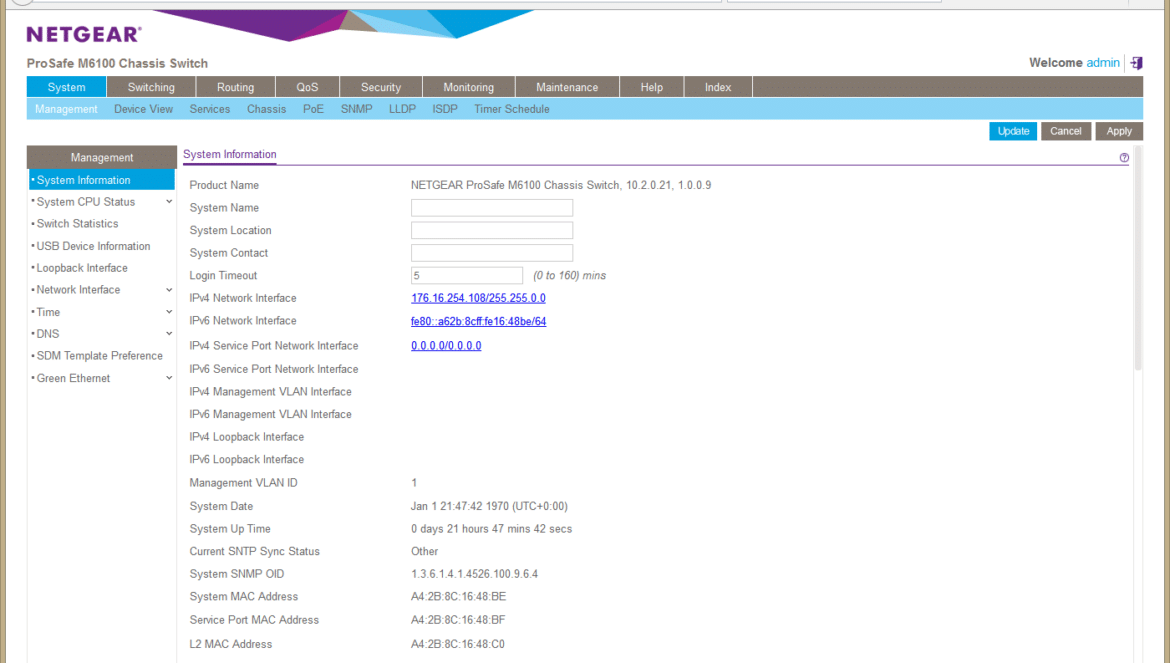Open the Services submenu item
The image size is (1170, 663).
pos(210,109)
